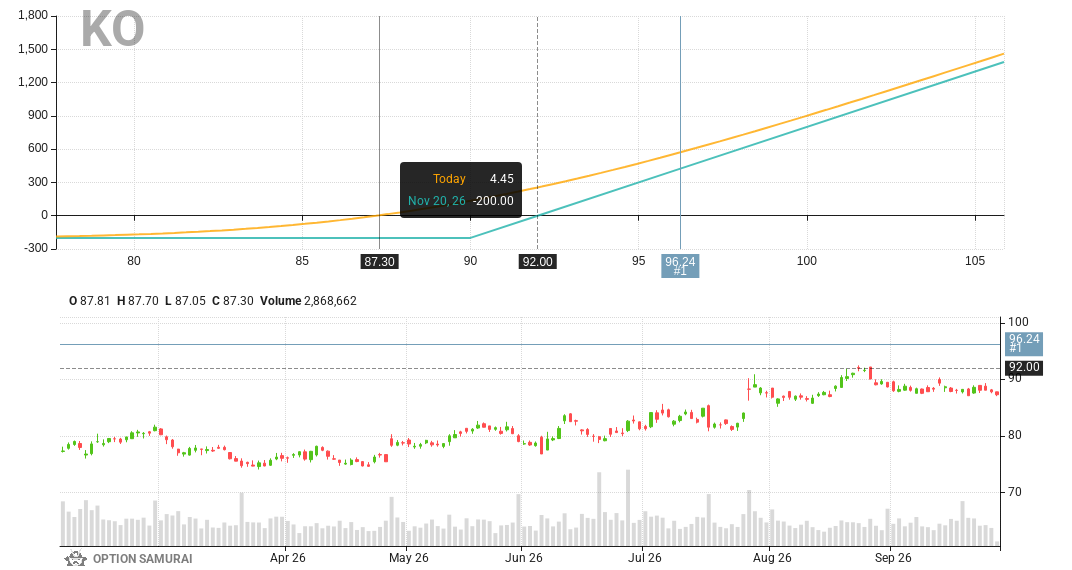This screenshot has height=570, width=1072.
Task: Click the 92.00 price tag on candlestick chart
Action: coord(1024,367)
